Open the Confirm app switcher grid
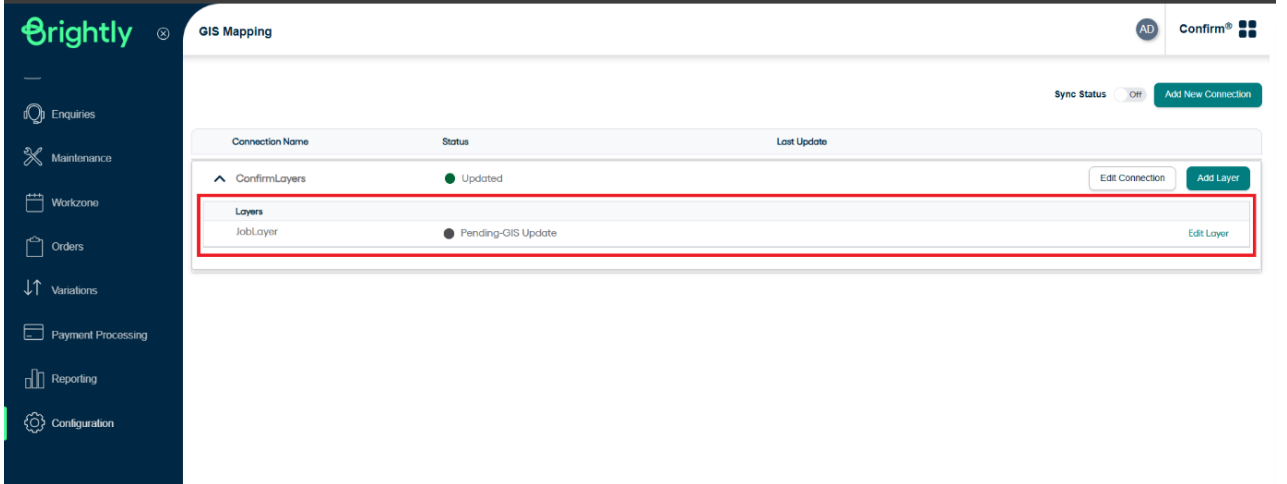1287x484 pixels. click(x=1247, y=30)
